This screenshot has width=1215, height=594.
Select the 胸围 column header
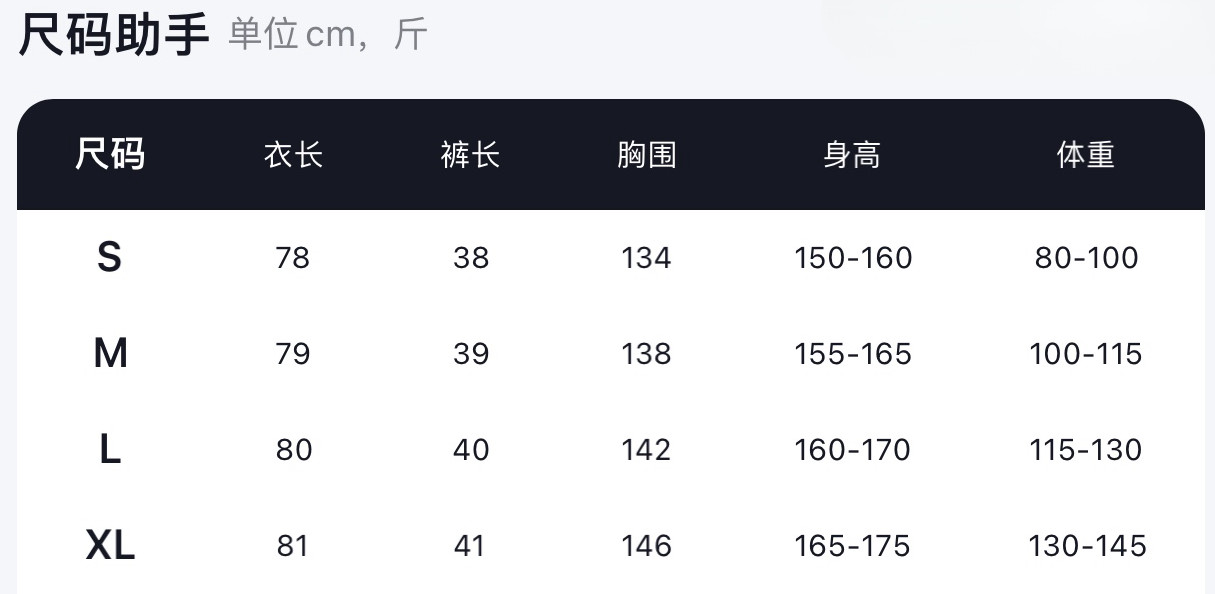click(x=647, y=154)
